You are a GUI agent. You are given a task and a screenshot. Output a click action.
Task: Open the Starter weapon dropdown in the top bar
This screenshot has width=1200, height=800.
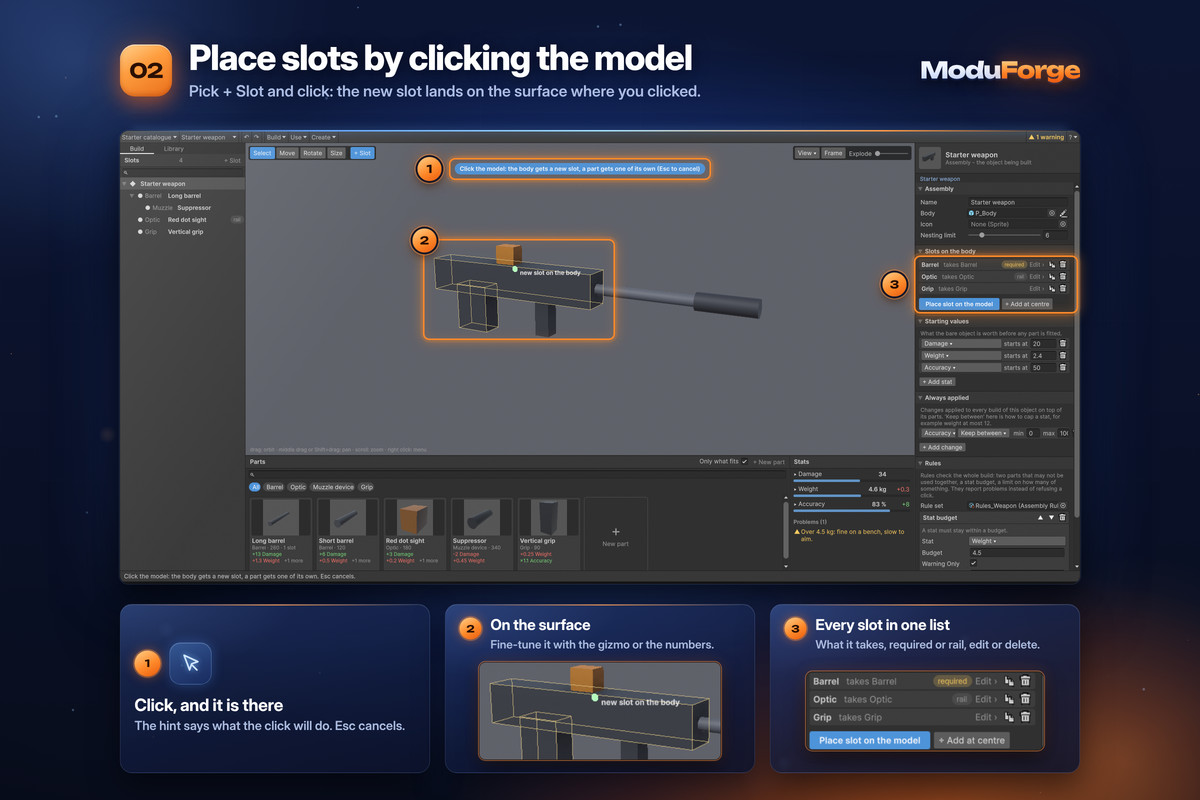209,137
